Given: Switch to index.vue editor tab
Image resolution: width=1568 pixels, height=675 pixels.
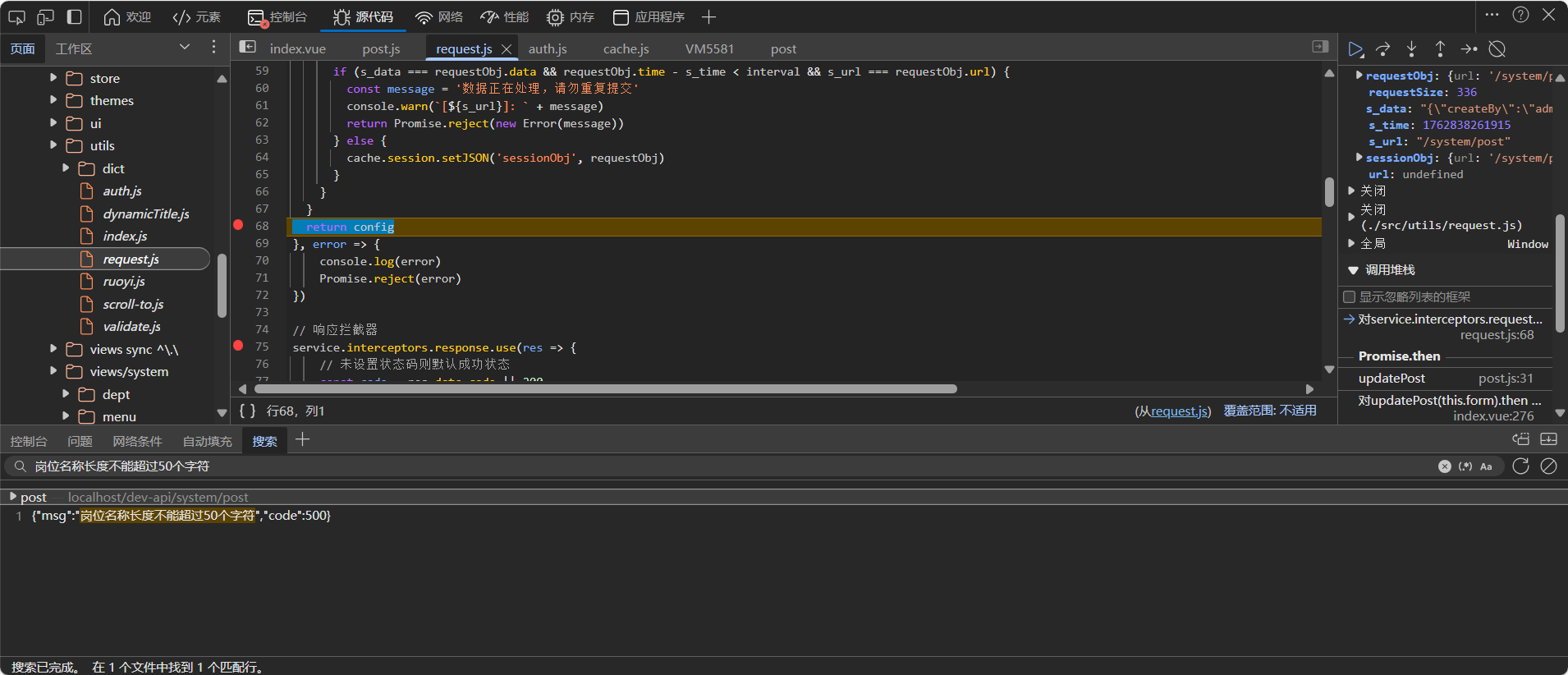Looking at the screenshot, I should (x=298, y=49).
